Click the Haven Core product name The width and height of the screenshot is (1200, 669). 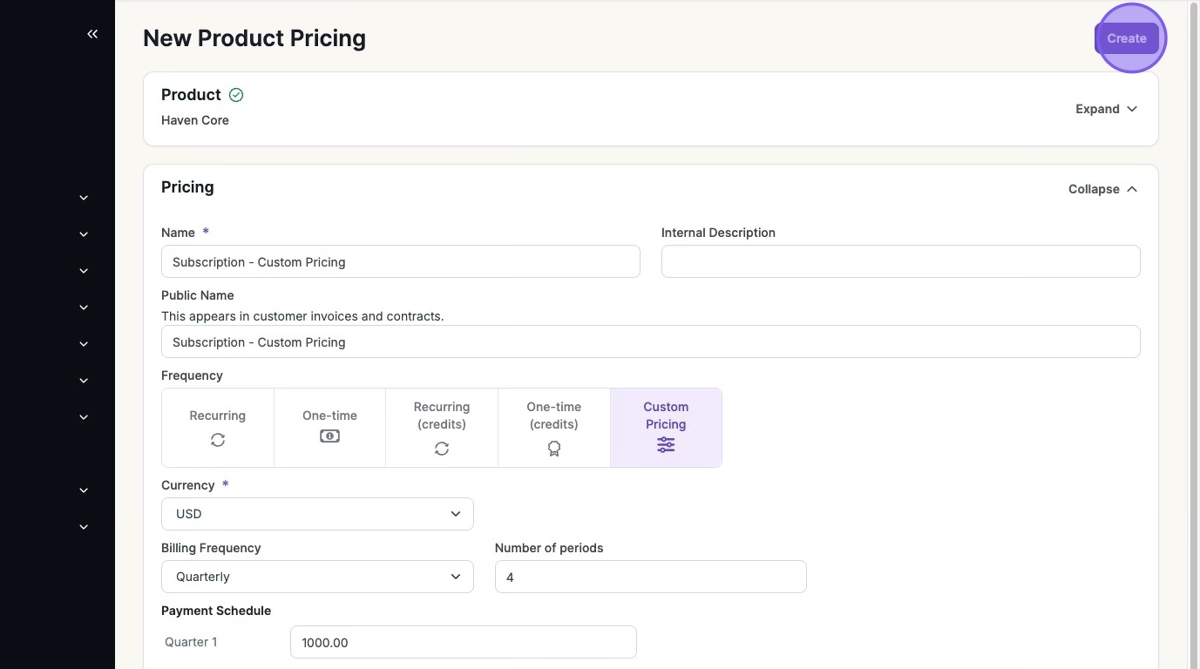[195, 120]
